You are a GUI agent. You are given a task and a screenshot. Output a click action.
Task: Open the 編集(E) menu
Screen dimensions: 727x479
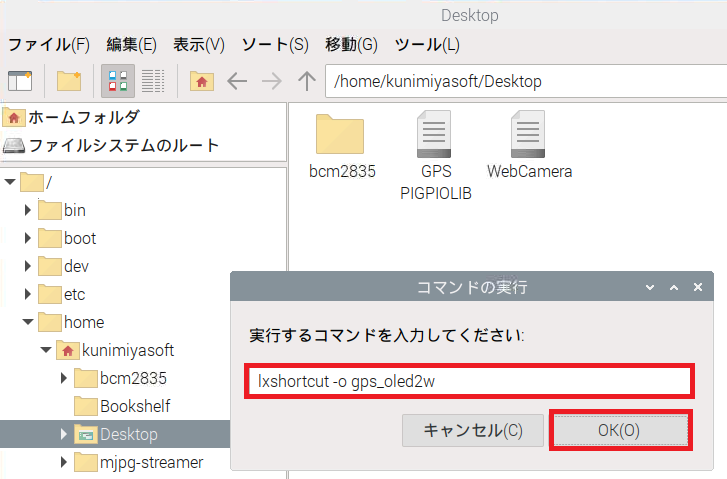[x=132, y=45]
